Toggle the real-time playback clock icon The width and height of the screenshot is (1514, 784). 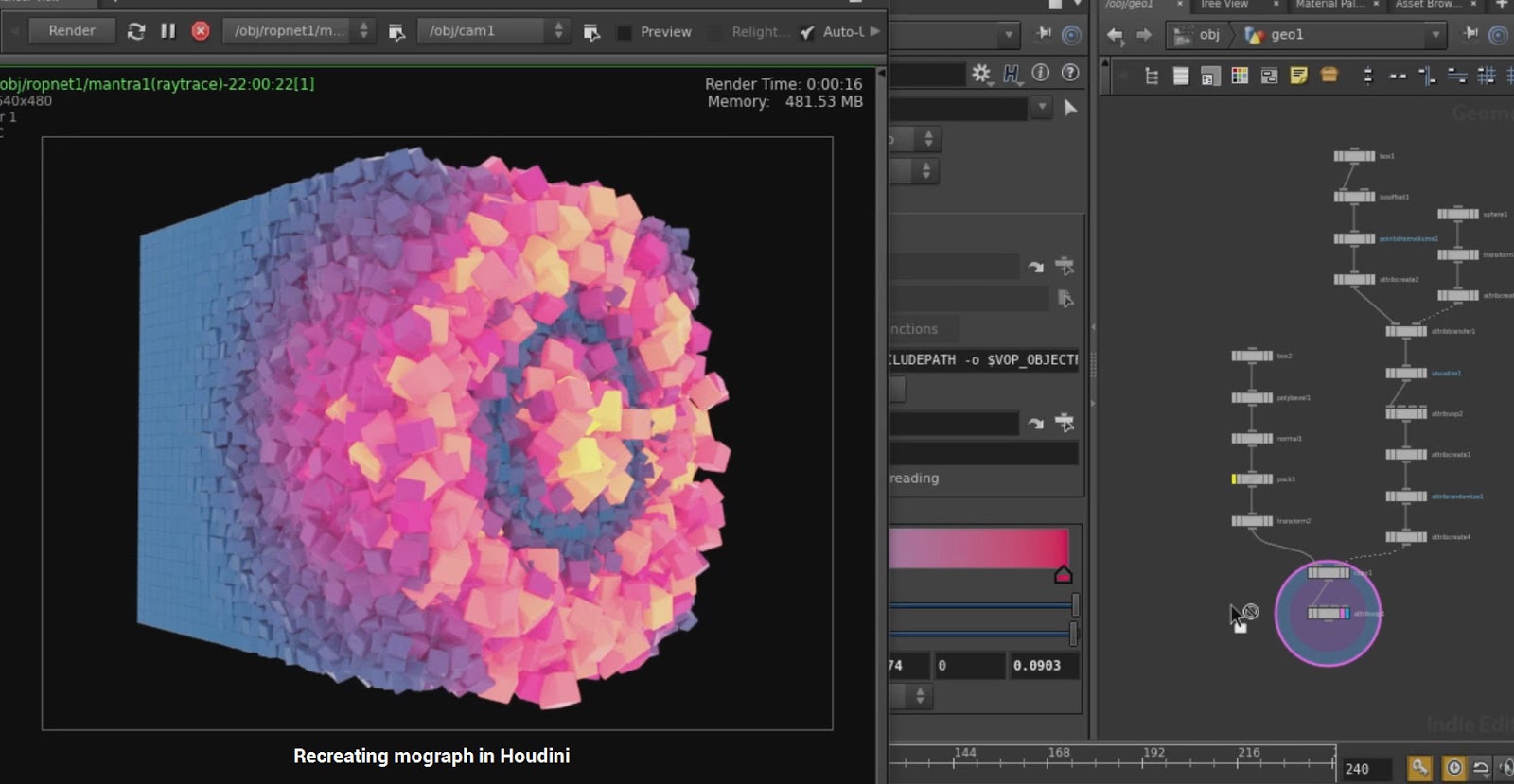point(1454,769)
